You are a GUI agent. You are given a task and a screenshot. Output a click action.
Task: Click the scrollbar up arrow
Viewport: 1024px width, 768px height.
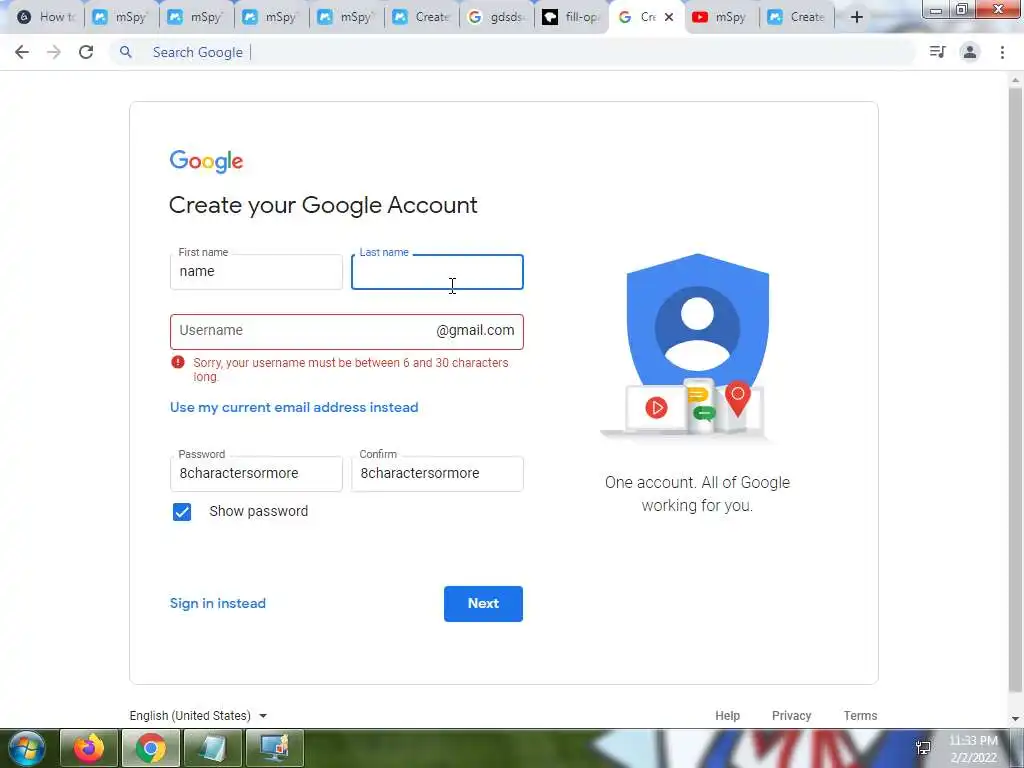click(1016, 80)
